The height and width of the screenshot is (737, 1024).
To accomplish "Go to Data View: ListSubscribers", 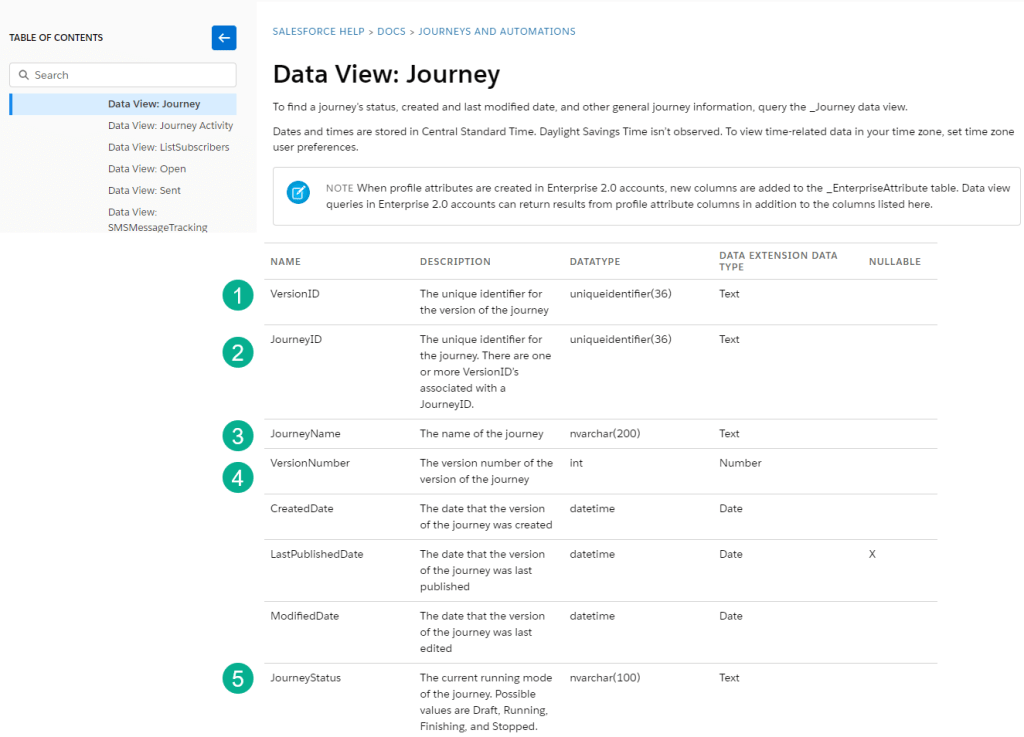I will click(168, 147).
